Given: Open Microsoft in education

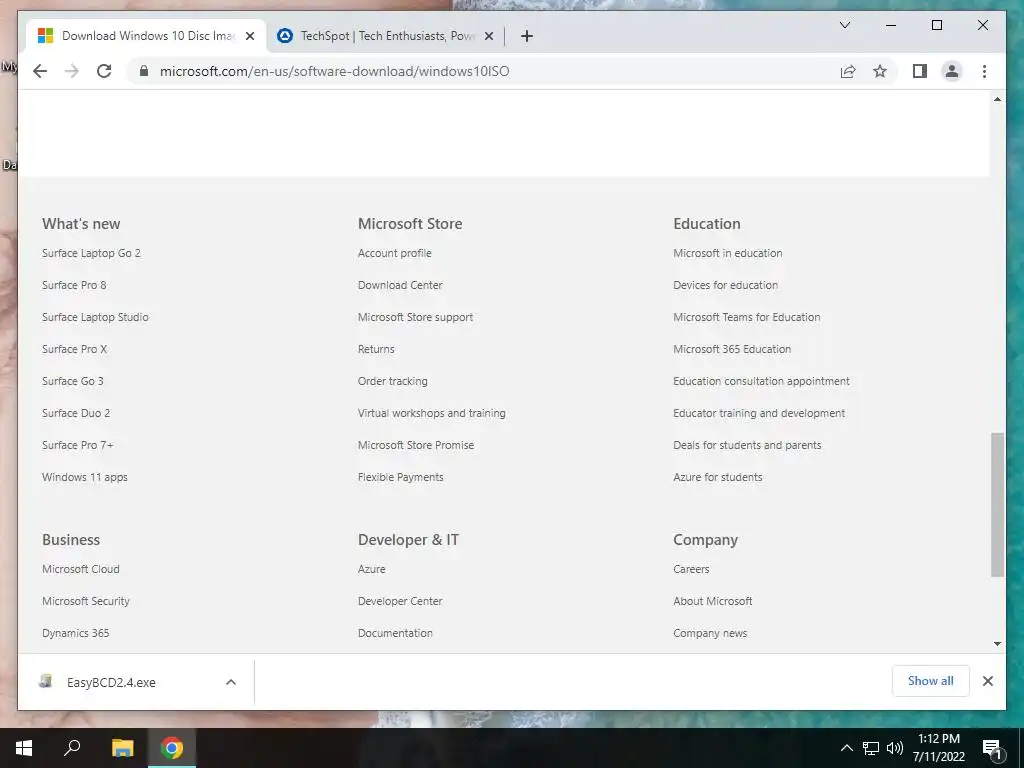Looking at the screenshot, I should pyautogui.click(x=728, y=253).
